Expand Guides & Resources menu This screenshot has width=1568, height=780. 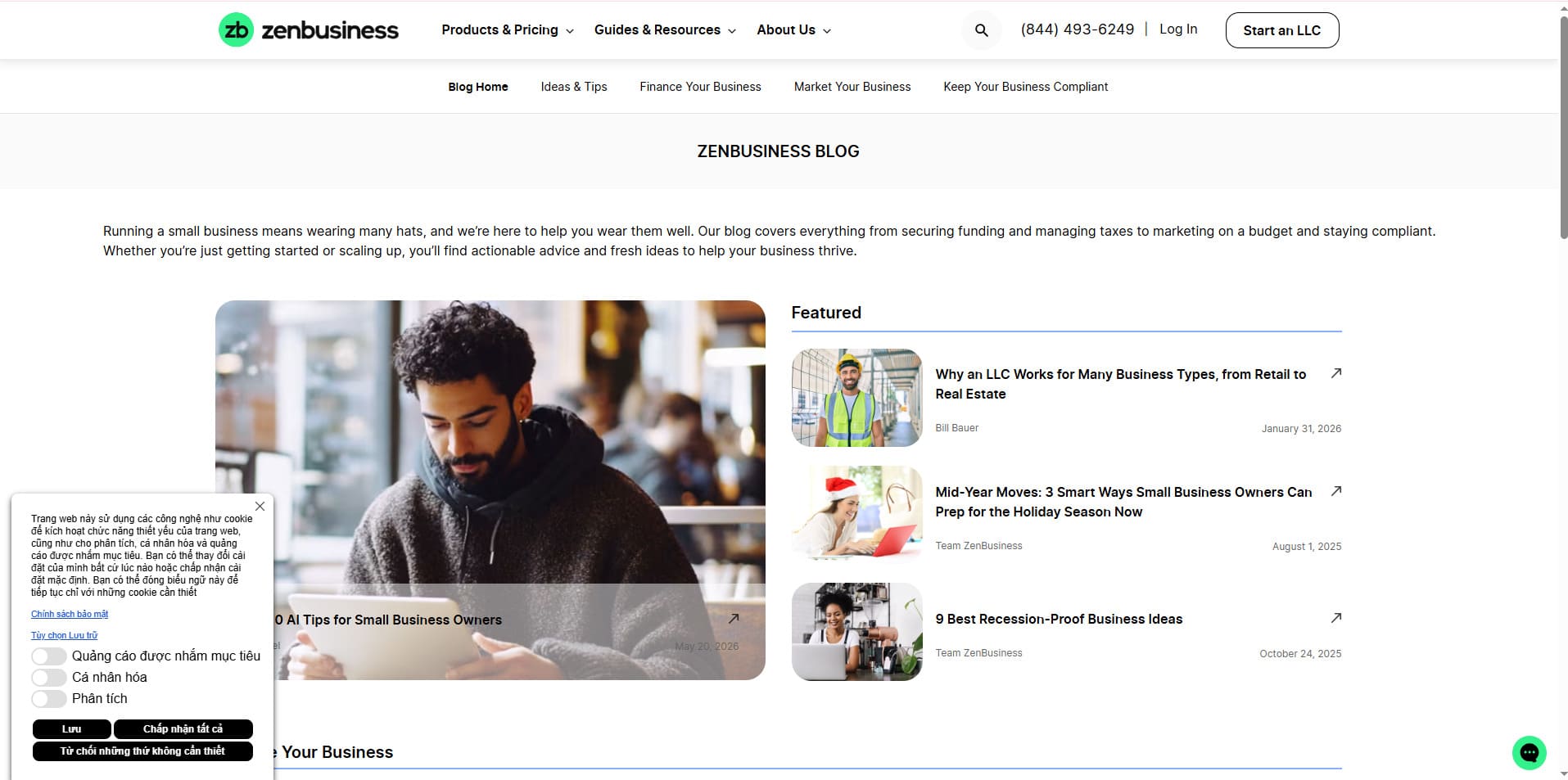(x=665, y=30)
